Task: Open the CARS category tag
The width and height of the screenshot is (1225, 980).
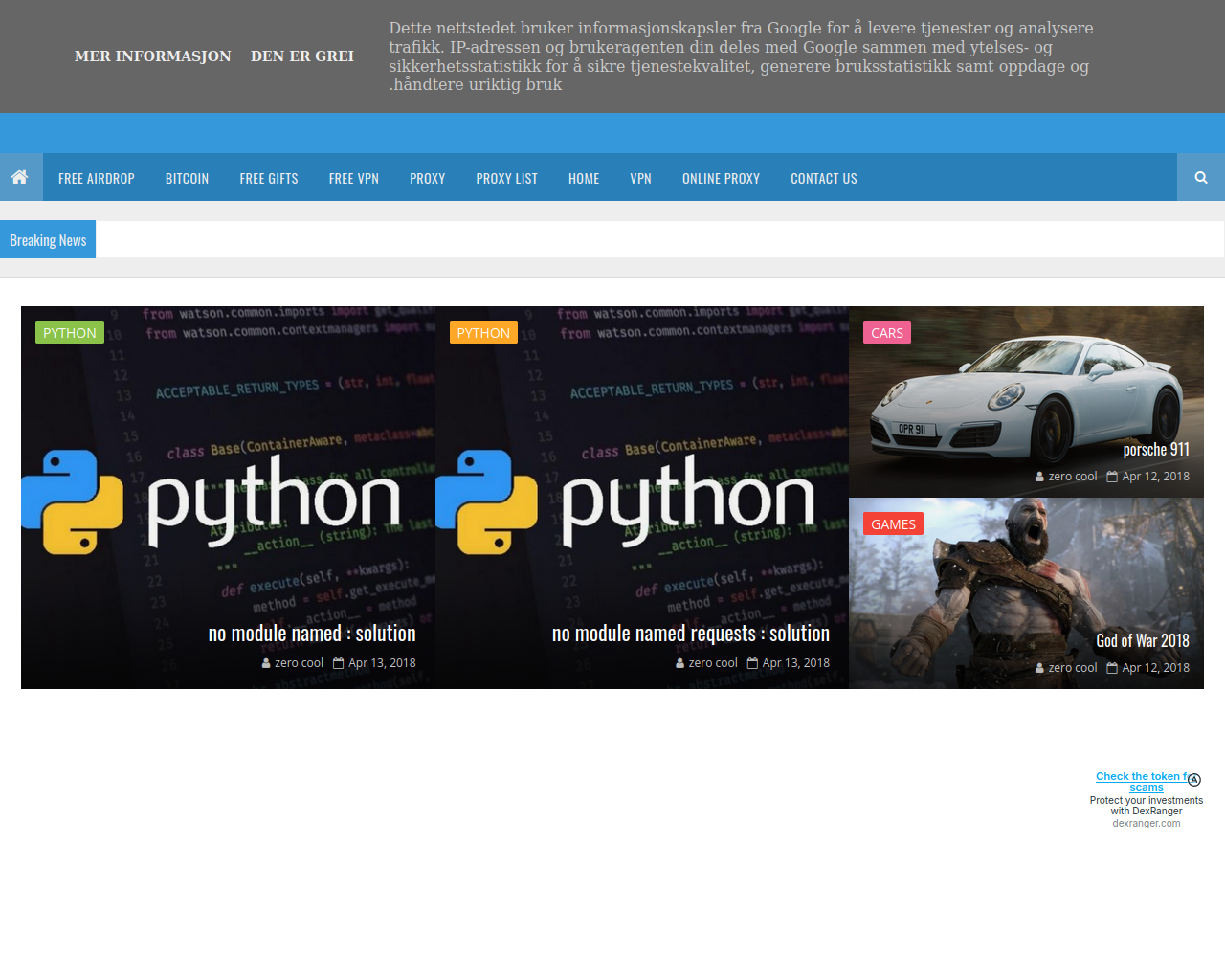Action: (x=887, y=332)
